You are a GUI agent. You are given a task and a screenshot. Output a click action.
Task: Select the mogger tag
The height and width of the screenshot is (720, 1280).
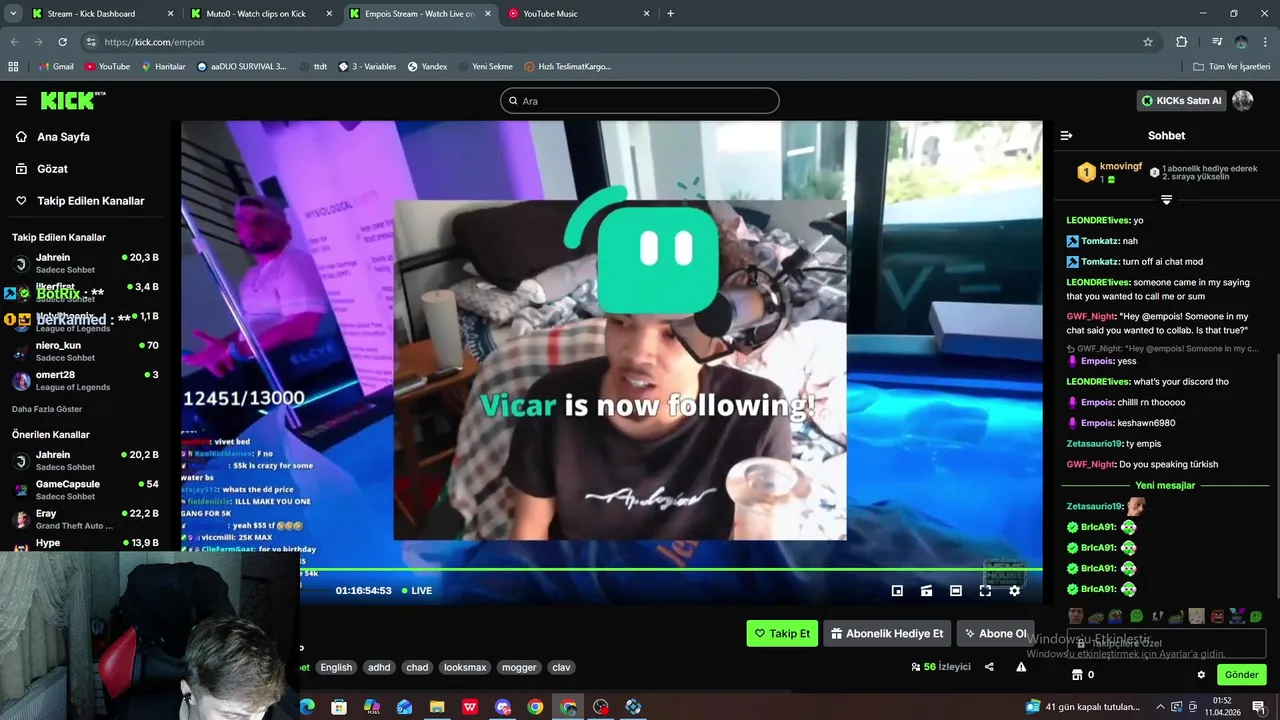[519, 668]
